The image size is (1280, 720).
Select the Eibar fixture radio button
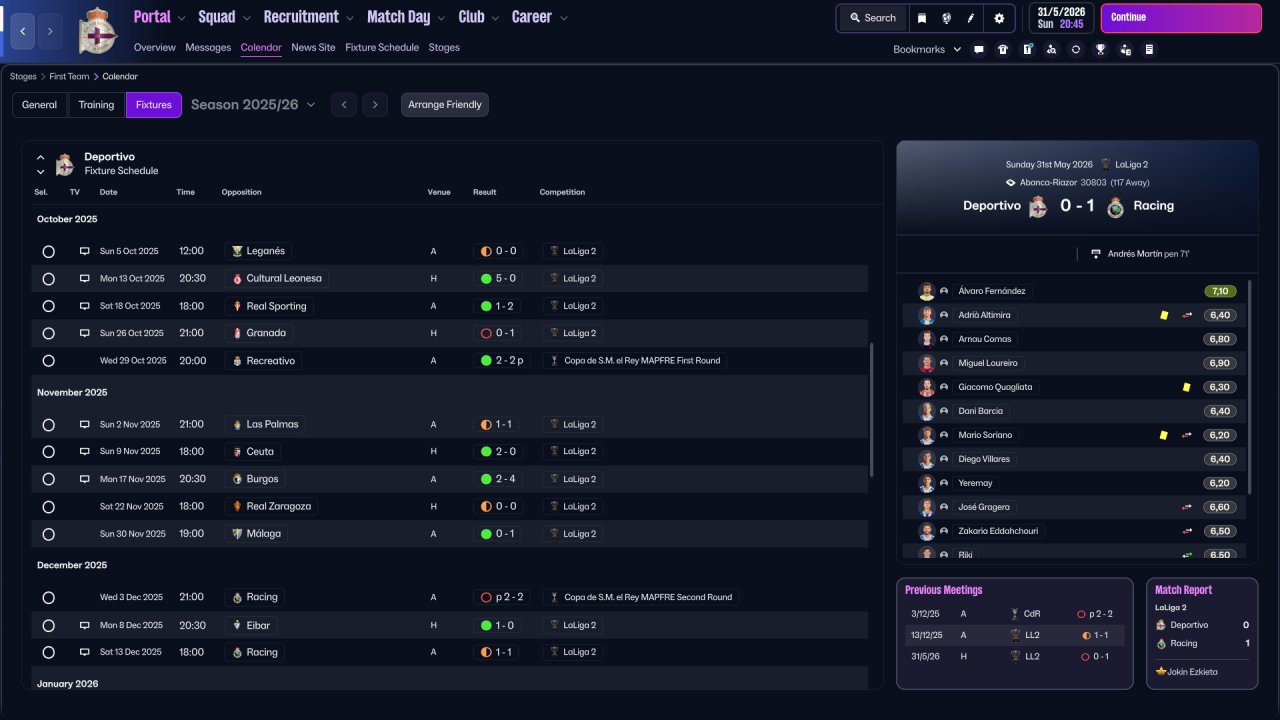48,625
